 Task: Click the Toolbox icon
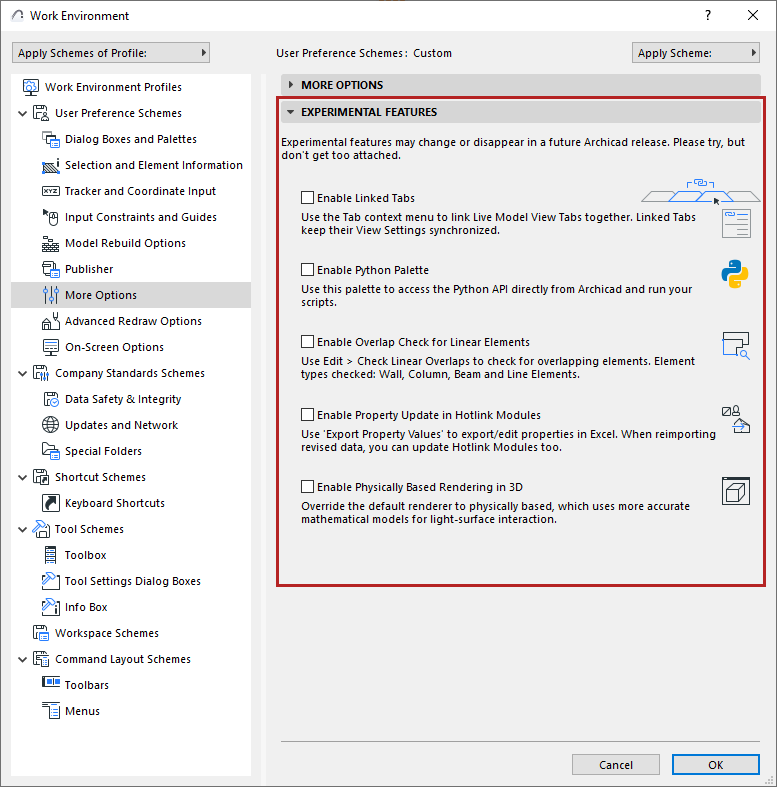click(x=51, y=555)
